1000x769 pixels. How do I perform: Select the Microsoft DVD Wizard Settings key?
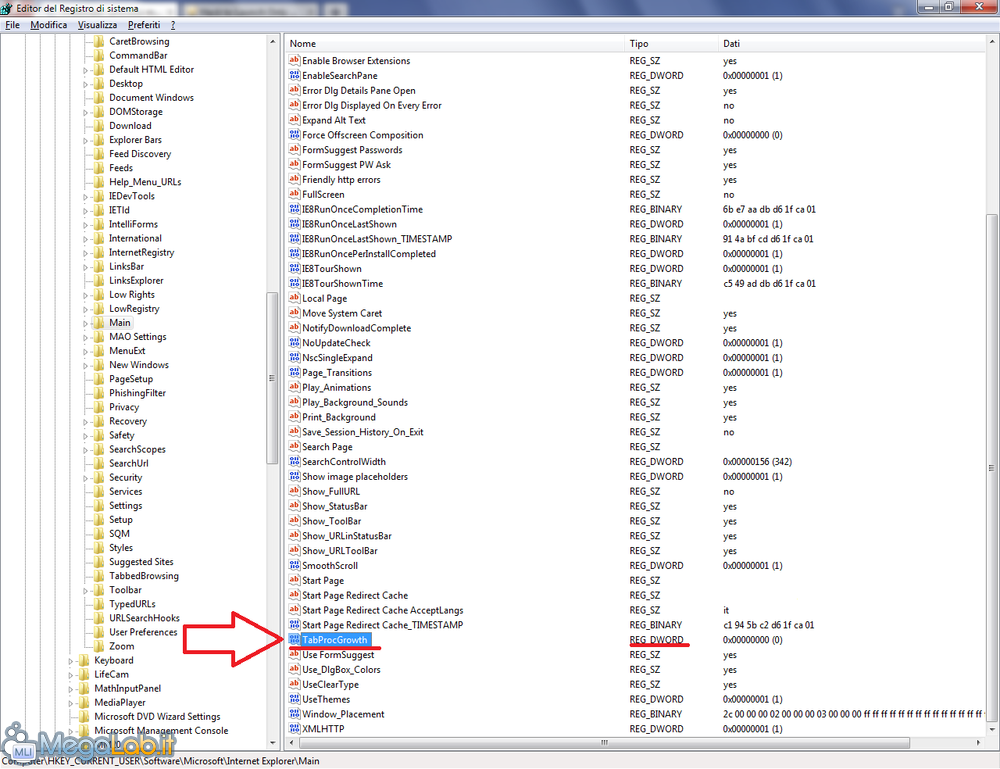pyautogui.click(x=157, y=716)
